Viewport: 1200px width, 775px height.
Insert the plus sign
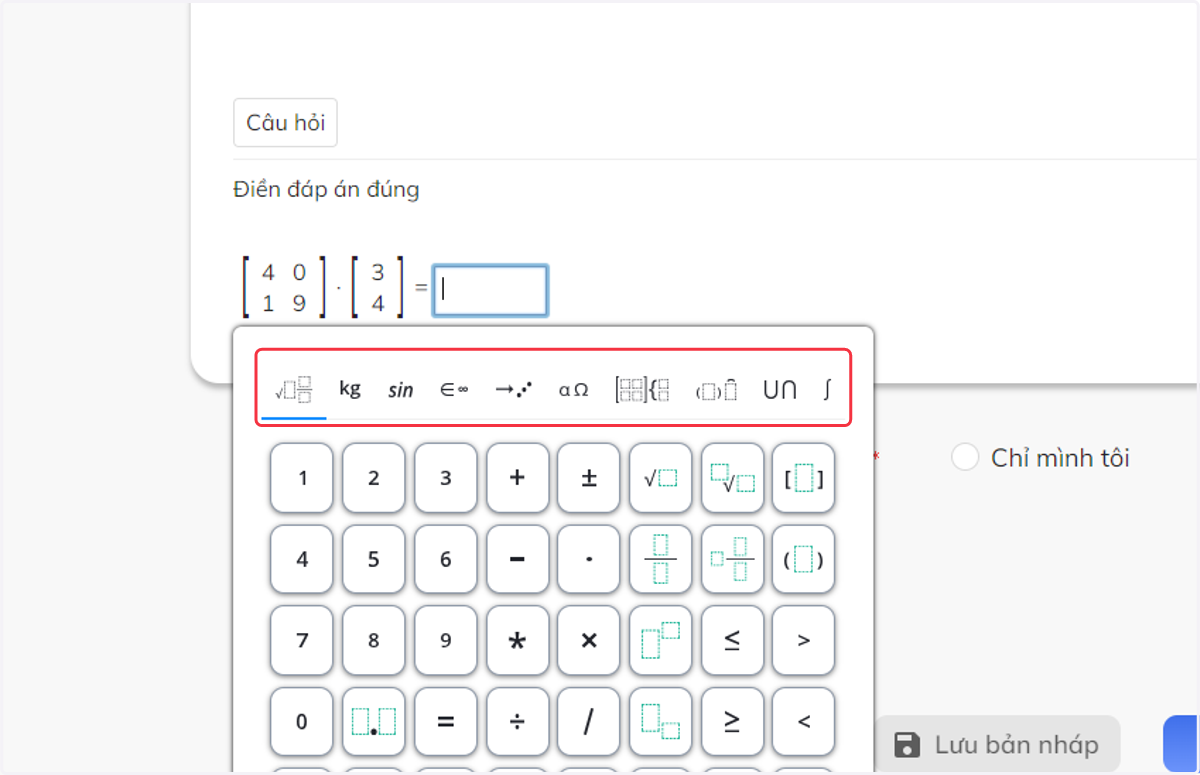pyautogui.click(x=518, y=478)
